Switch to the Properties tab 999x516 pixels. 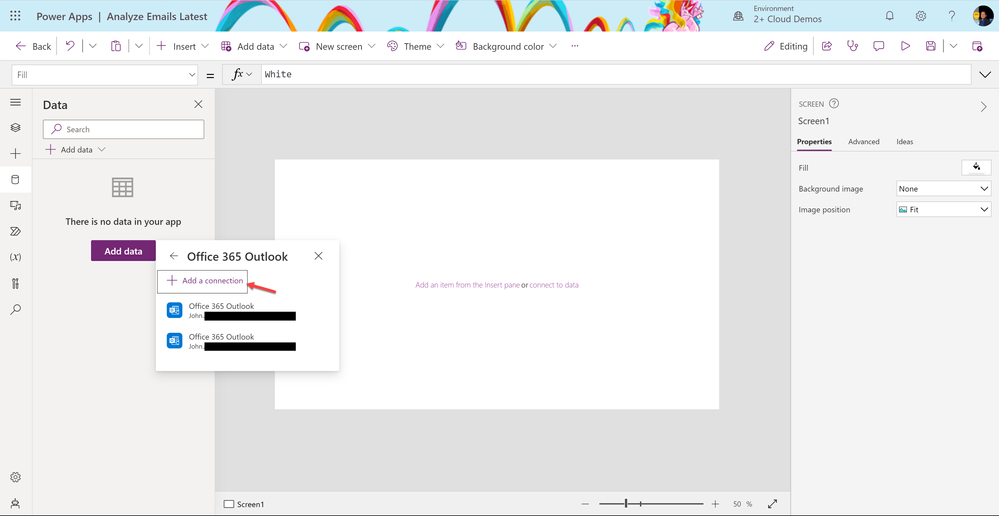coord(814,141)
